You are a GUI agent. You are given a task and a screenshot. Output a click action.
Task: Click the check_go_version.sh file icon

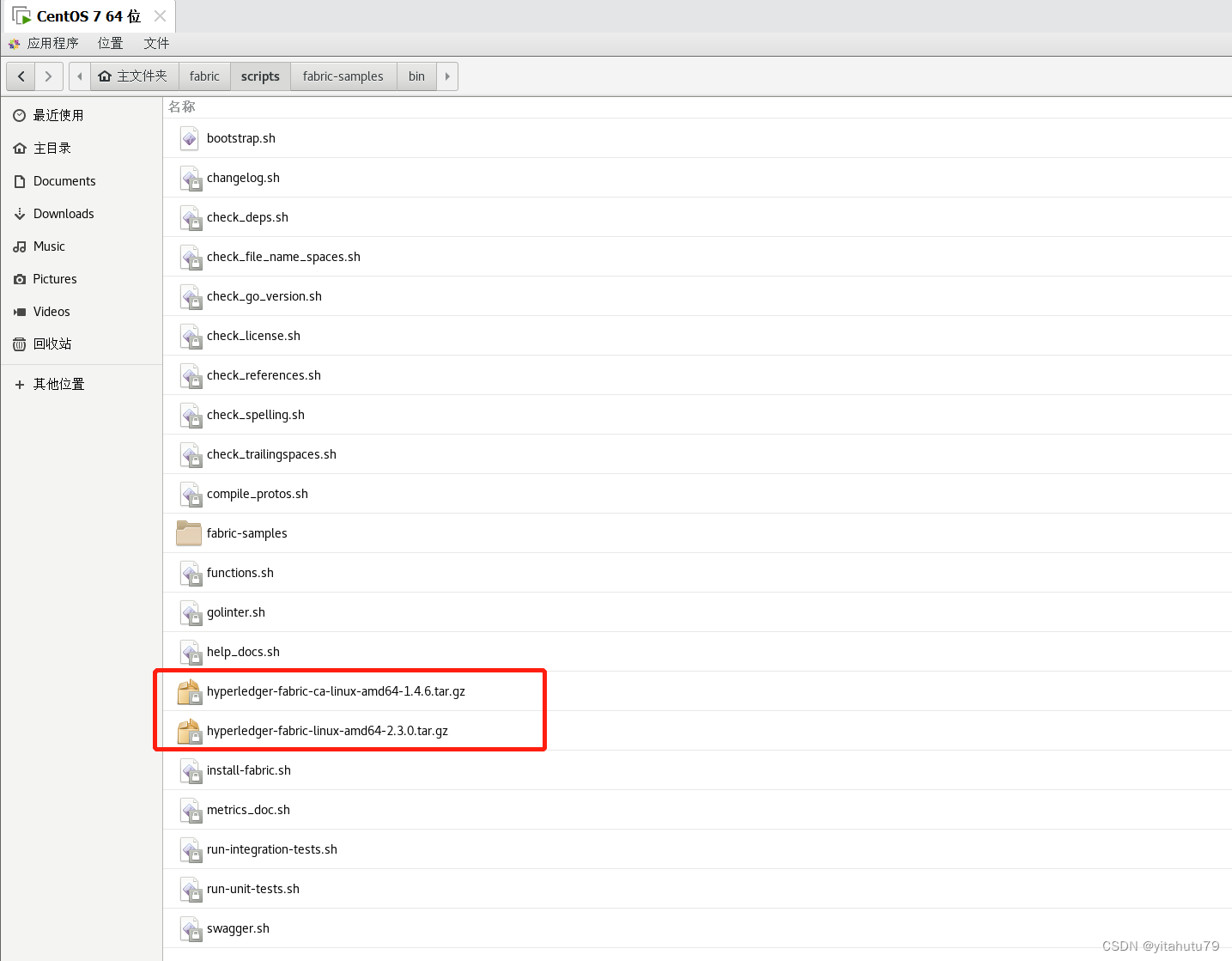[190, 296]
